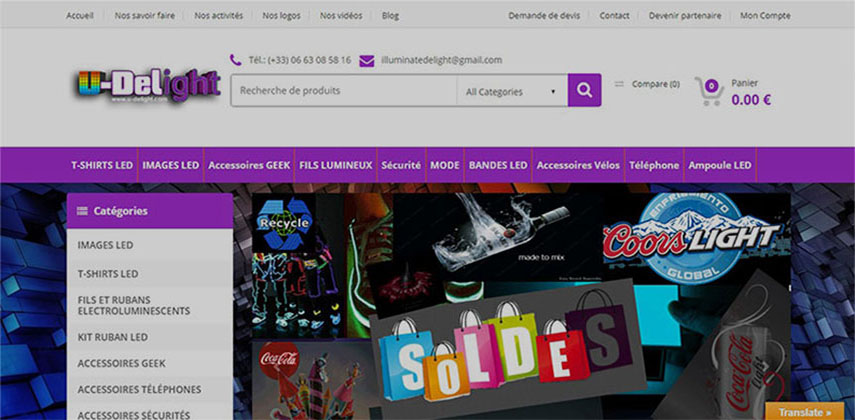Open BANDES LED nav category
Viewport: 855px width, 420px height.
click(x=498, y=165)
